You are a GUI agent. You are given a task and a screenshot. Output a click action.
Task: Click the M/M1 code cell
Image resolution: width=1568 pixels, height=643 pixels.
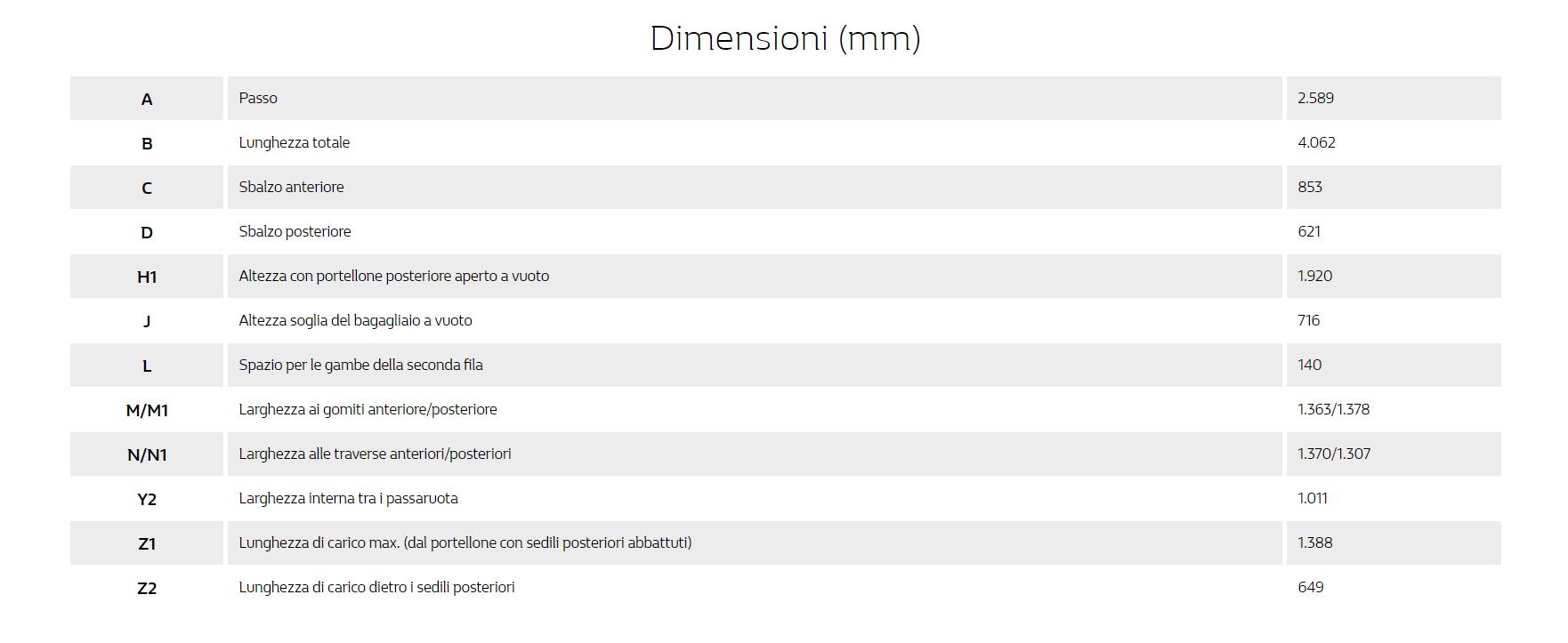[147, 410]
